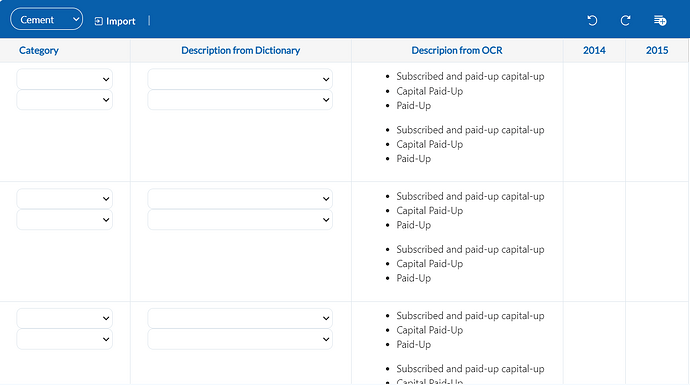The image size is (690, 385).
Task: Open second row's top Dictionary description dropdown
Action: (x=240, y=199)
